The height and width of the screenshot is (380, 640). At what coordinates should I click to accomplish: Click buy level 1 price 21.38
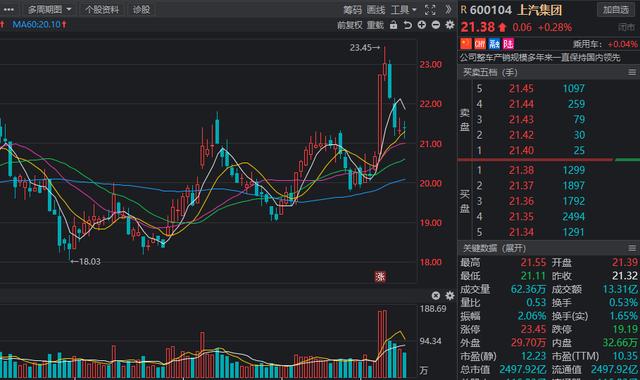pos(521,170)
